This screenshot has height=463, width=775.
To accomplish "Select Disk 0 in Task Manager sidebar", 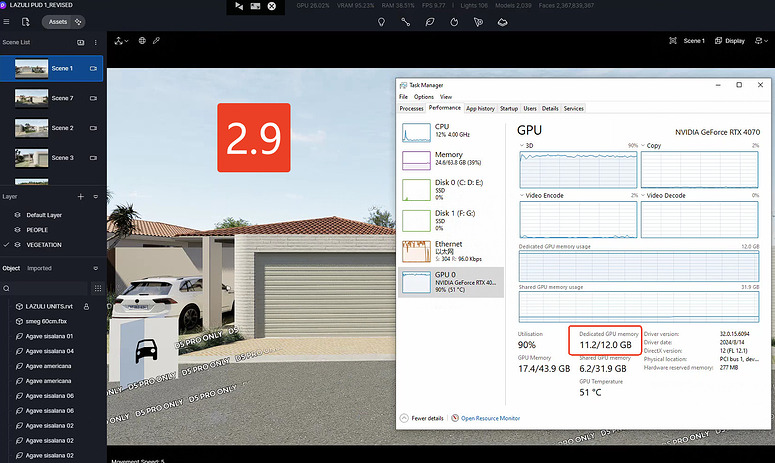I will click(451, 190).
